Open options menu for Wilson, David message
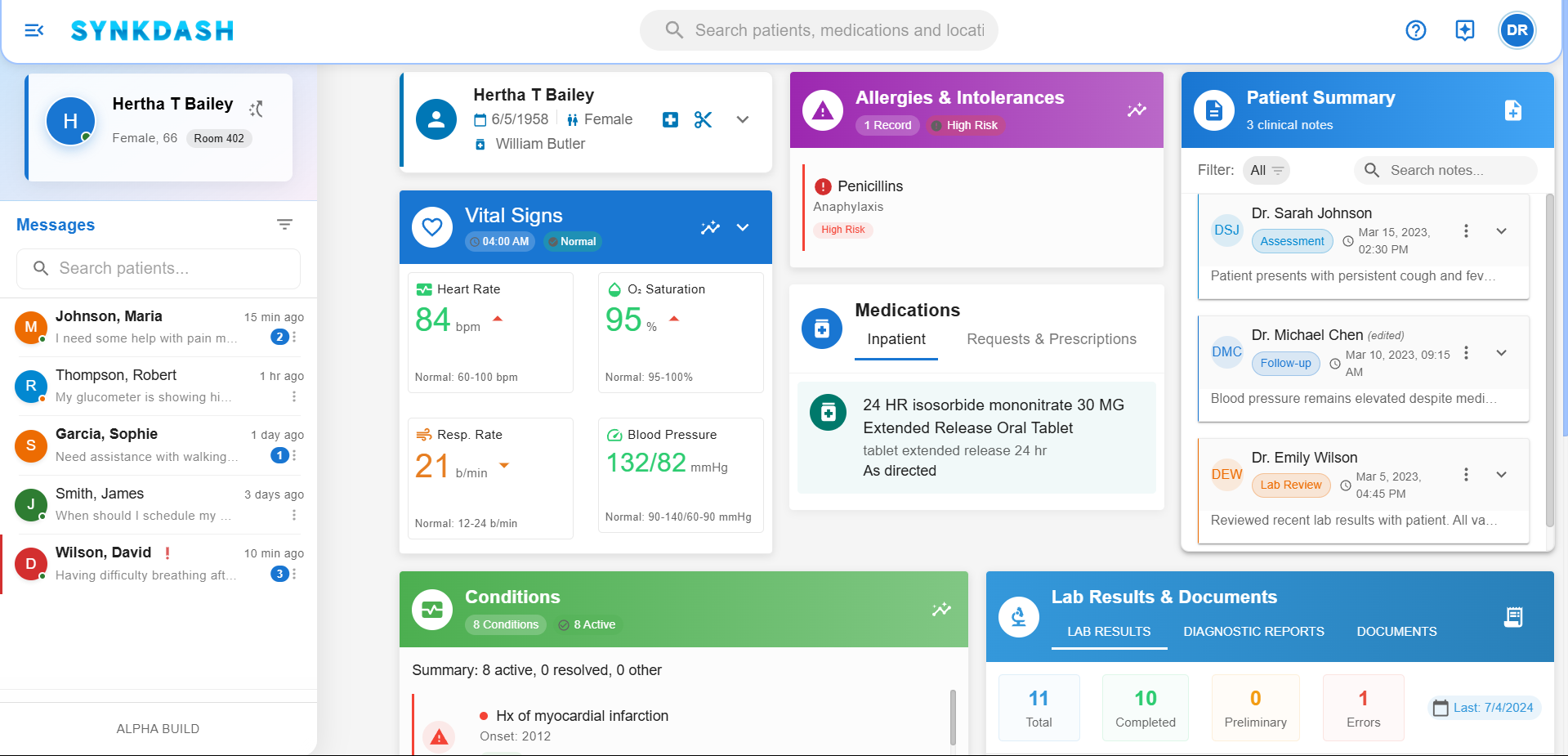This screenshot has height=756, width=1568. tap(294, 574)
